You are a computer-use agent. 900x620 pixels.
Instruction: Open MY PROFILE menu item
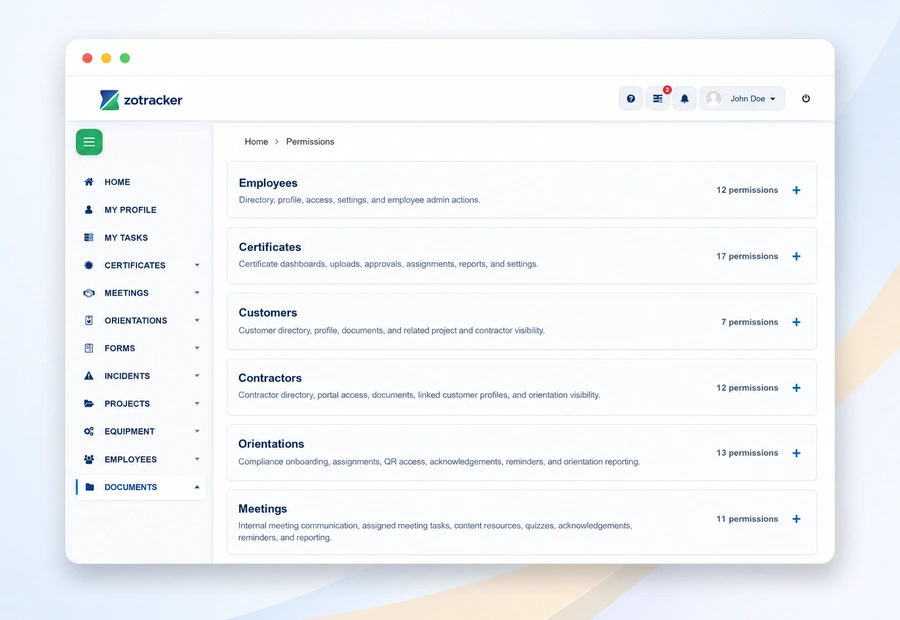pyautogui.click(x=130, y=210)
